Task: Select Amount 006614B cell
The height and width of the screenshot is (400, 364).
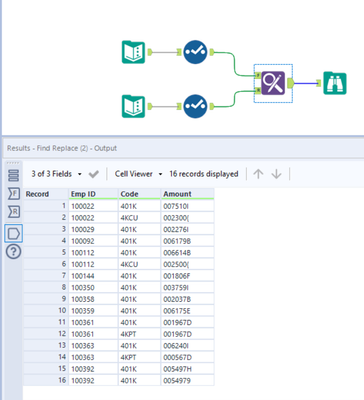Action: coord(187,253)
